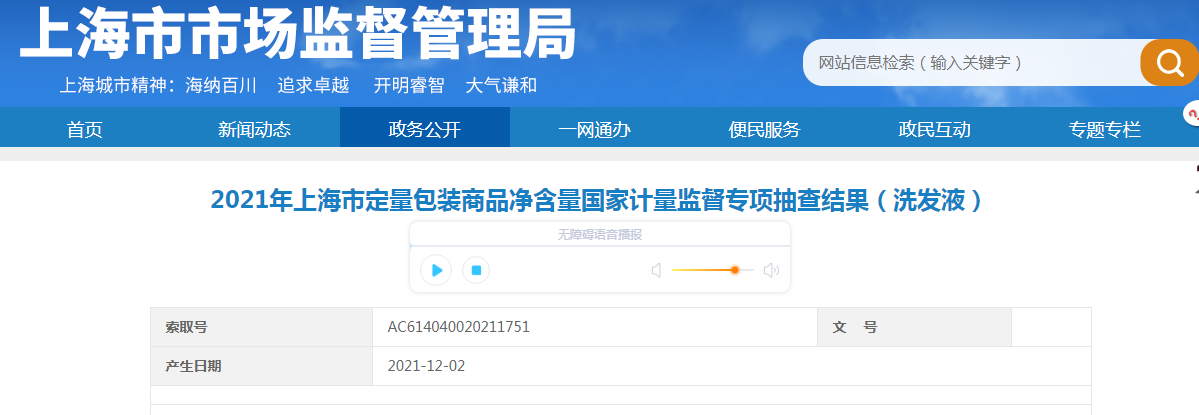Viewport: 1199px width, 415px height.
Task: Click the low-volume speaker icon
Action: click(655, 270)
